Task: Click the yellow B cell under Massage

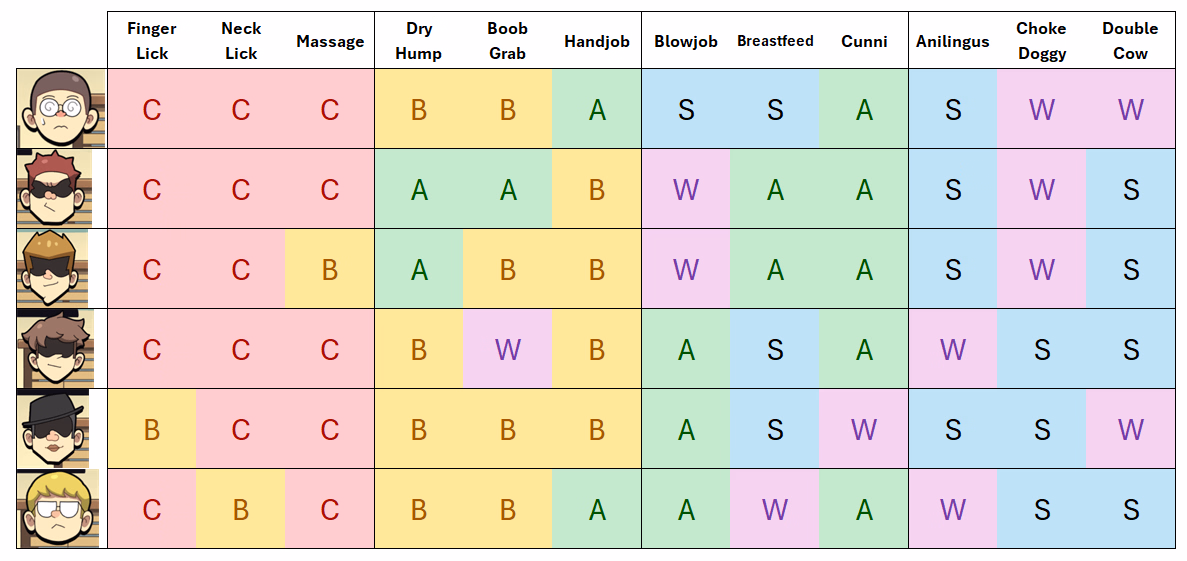Action: tap(330, 269)
